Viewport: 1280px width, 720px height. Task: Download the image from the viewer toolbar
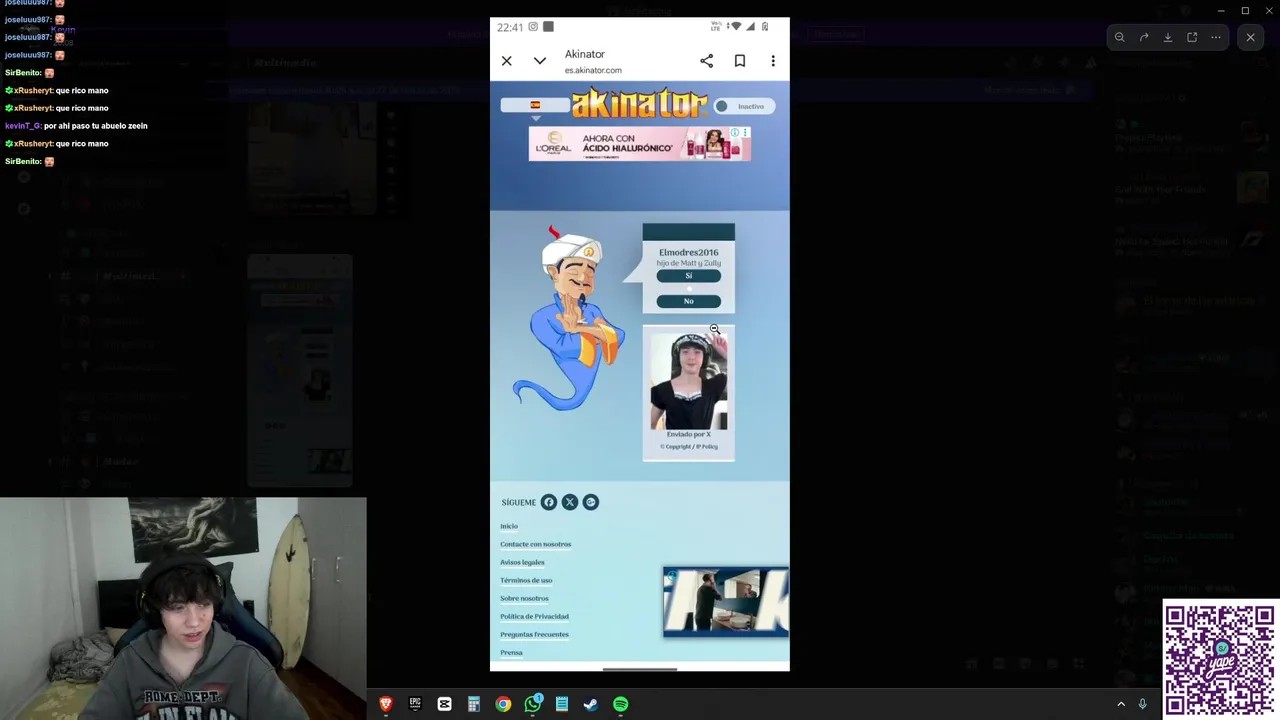[x=1168, y=38]
